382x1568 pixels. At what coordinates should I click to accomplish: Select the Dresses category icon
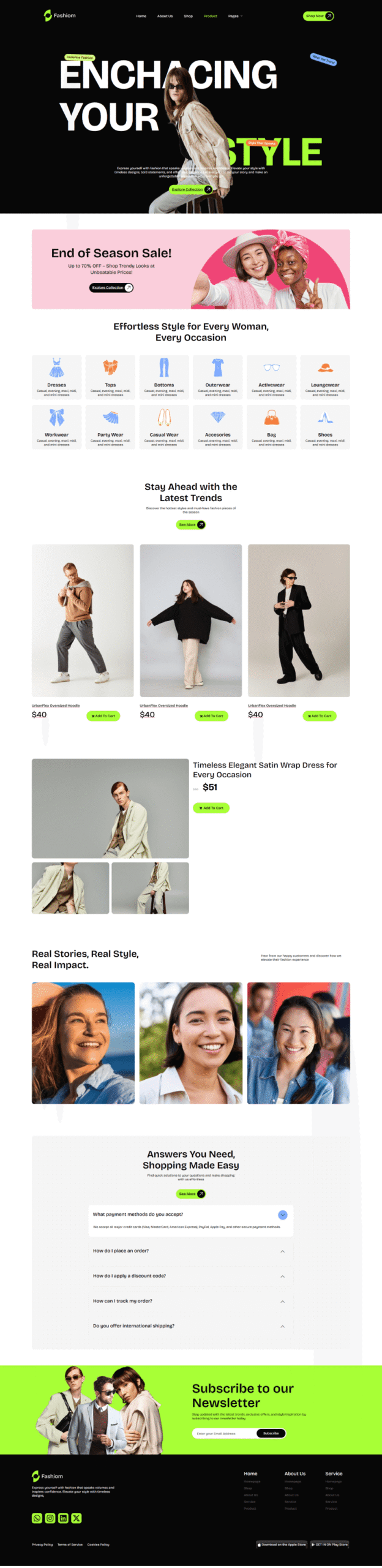56,367
